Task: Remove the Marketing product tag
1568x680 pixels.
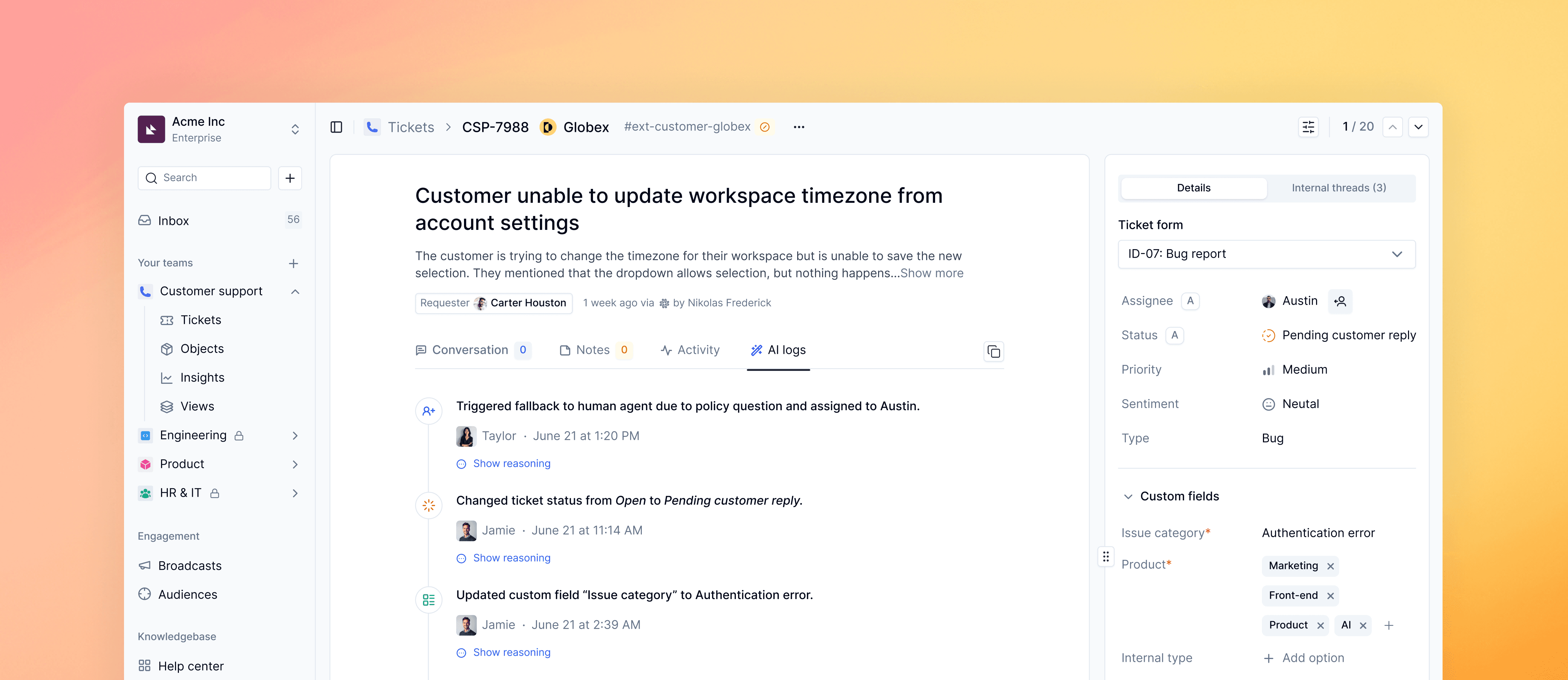Action: point(1331,566)
